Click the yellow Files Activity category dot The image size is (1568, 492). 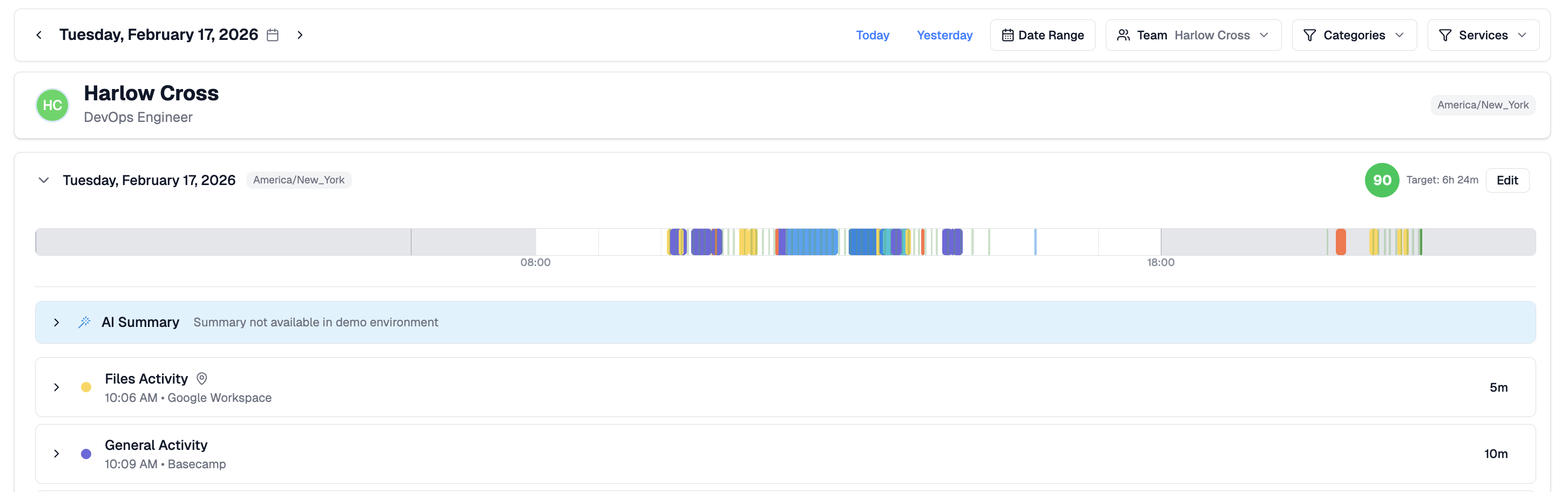[x=86, y=387]
